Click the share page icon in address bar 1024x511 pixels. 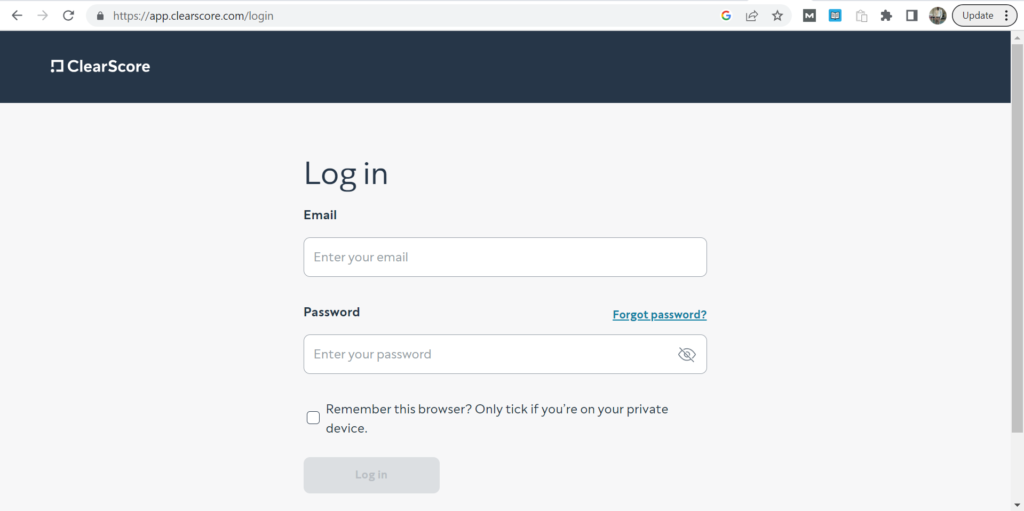tap(752, 16)
